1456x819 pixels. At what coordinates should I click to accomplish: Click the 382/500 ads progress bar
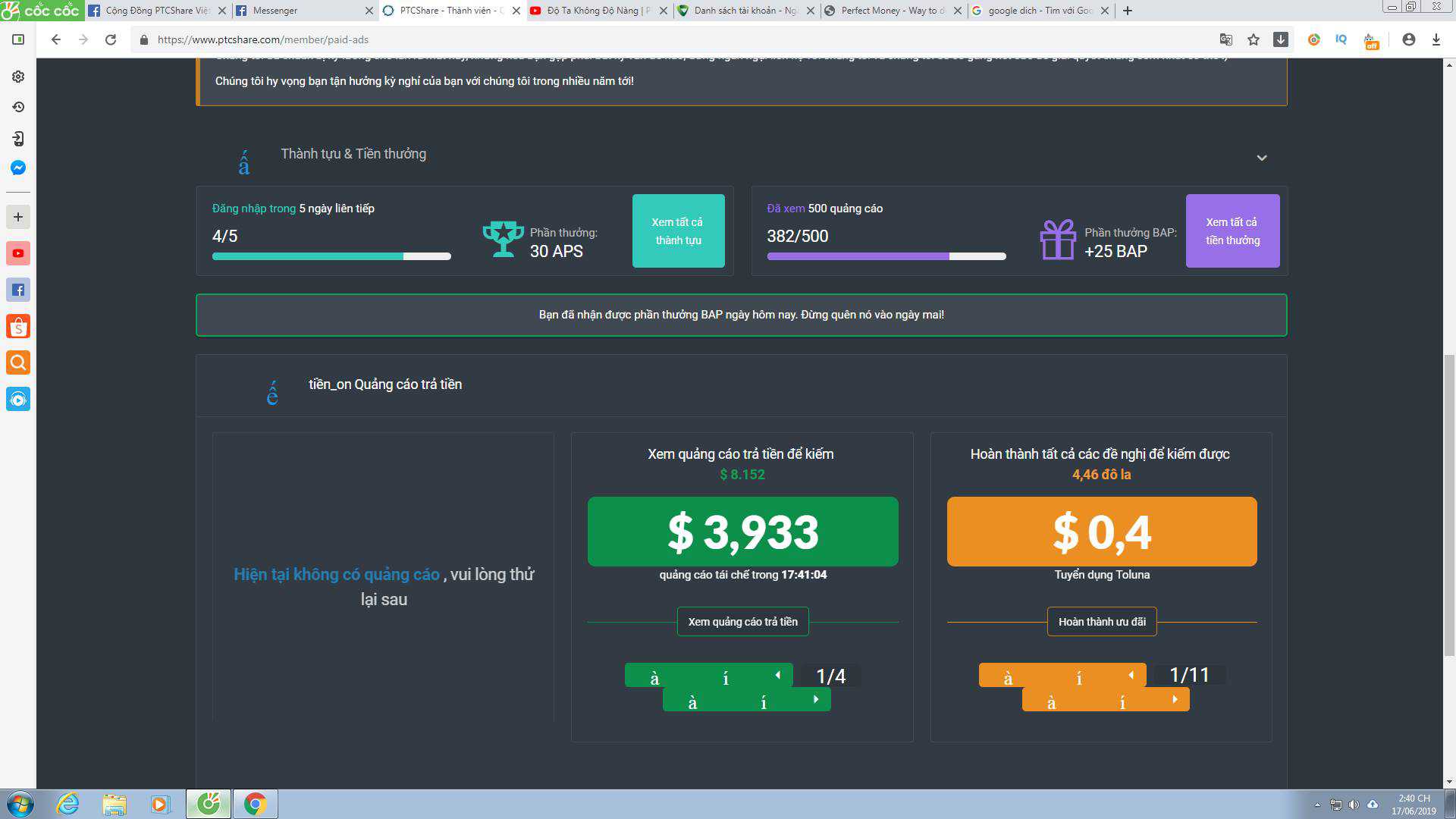pos(886,256)
